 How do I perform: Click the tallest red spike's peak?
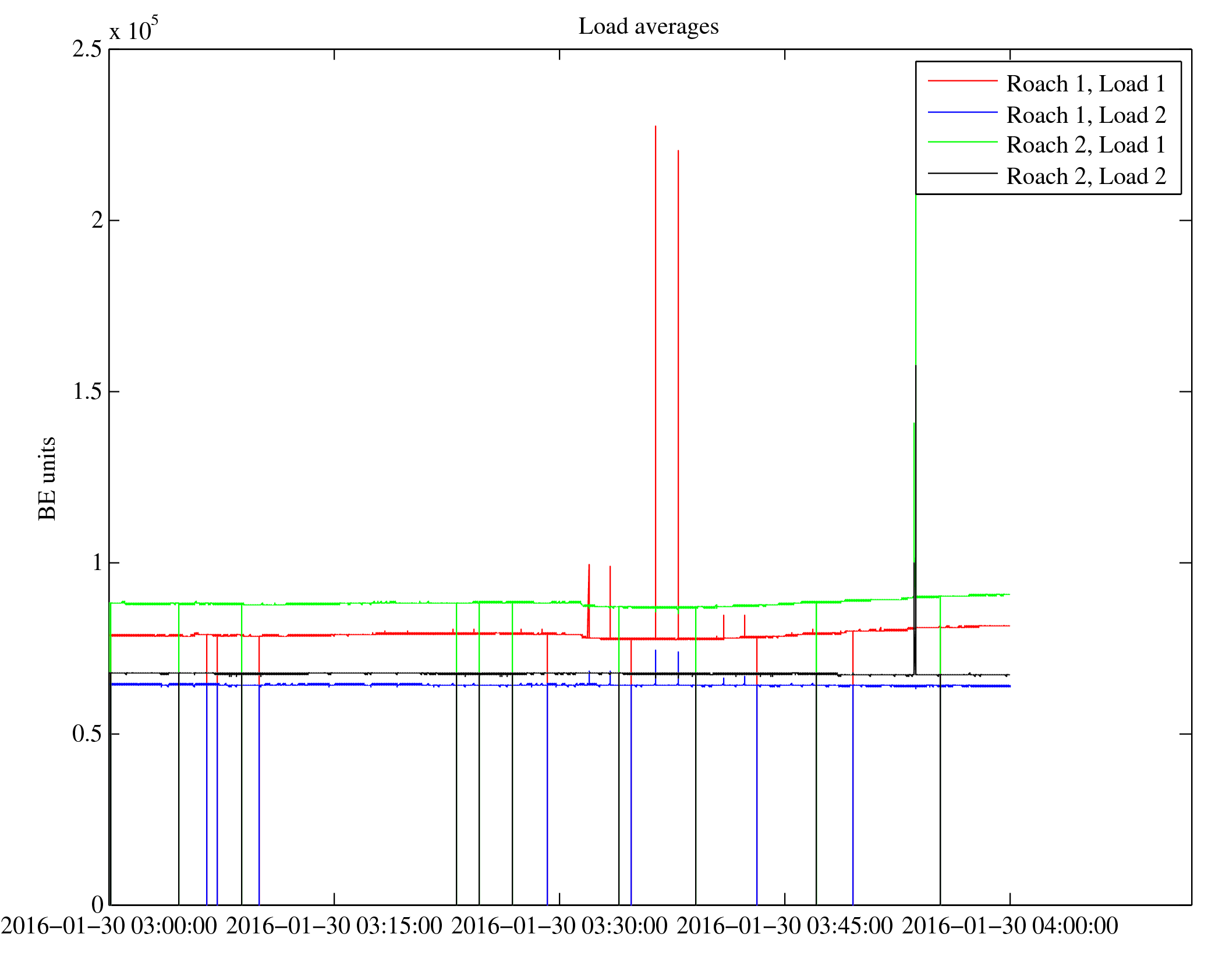pos(656,127)
